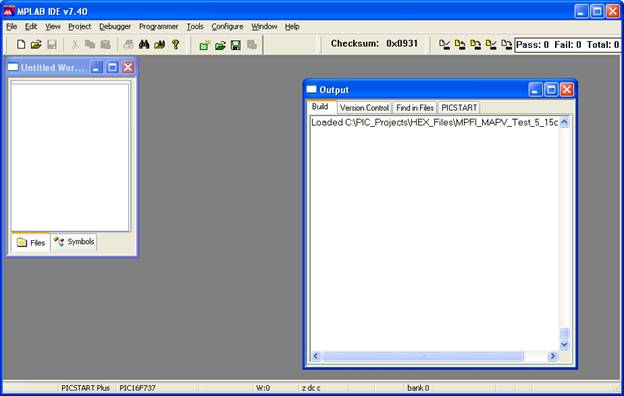Click the New Project icon
The height and width of the screenshot is (396, 624).
(x=205, y=45)
